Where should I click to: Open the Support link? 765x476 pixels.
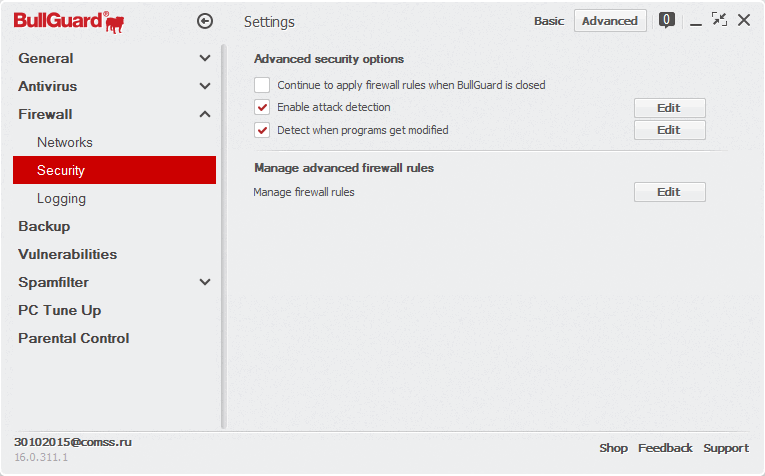tap(726, 448)
